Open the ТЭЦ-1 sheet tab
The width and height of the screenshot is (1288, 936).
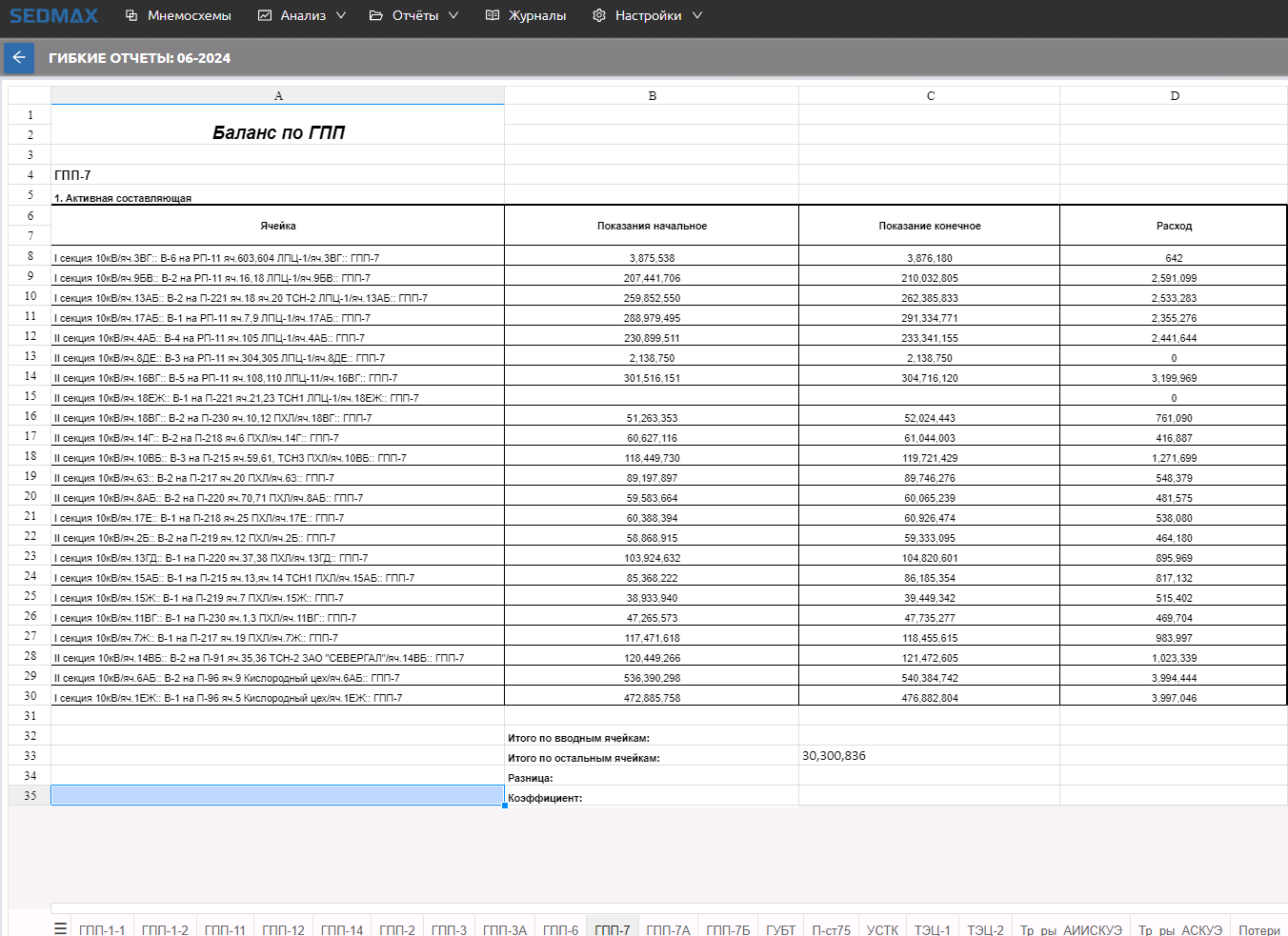pos(932,929)
